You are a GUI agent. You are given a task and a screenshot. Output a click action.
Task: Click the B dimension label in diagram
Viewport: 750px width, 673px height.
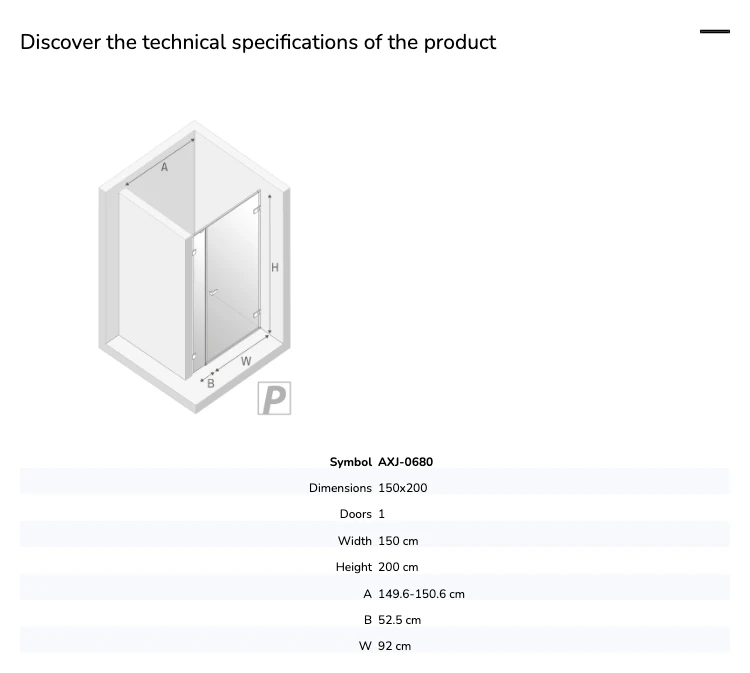click(210, 383)
